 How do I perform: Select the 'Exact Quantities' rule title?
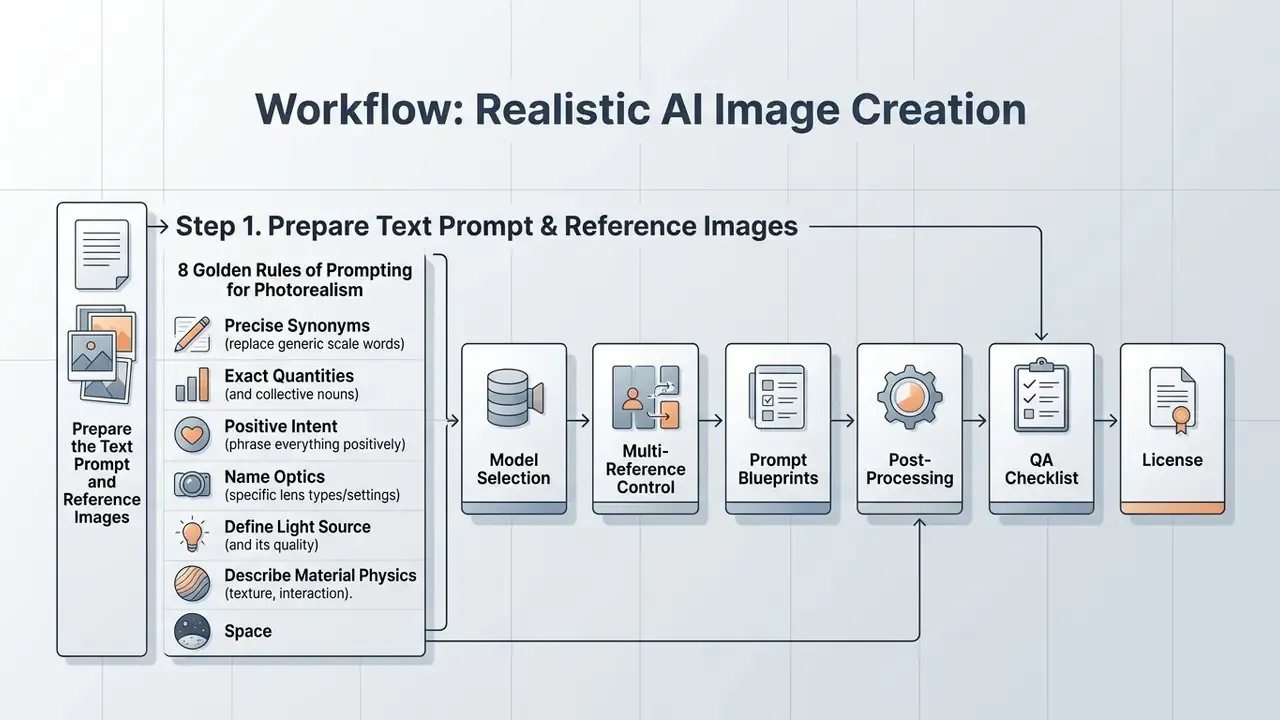[x=289, y=376]
